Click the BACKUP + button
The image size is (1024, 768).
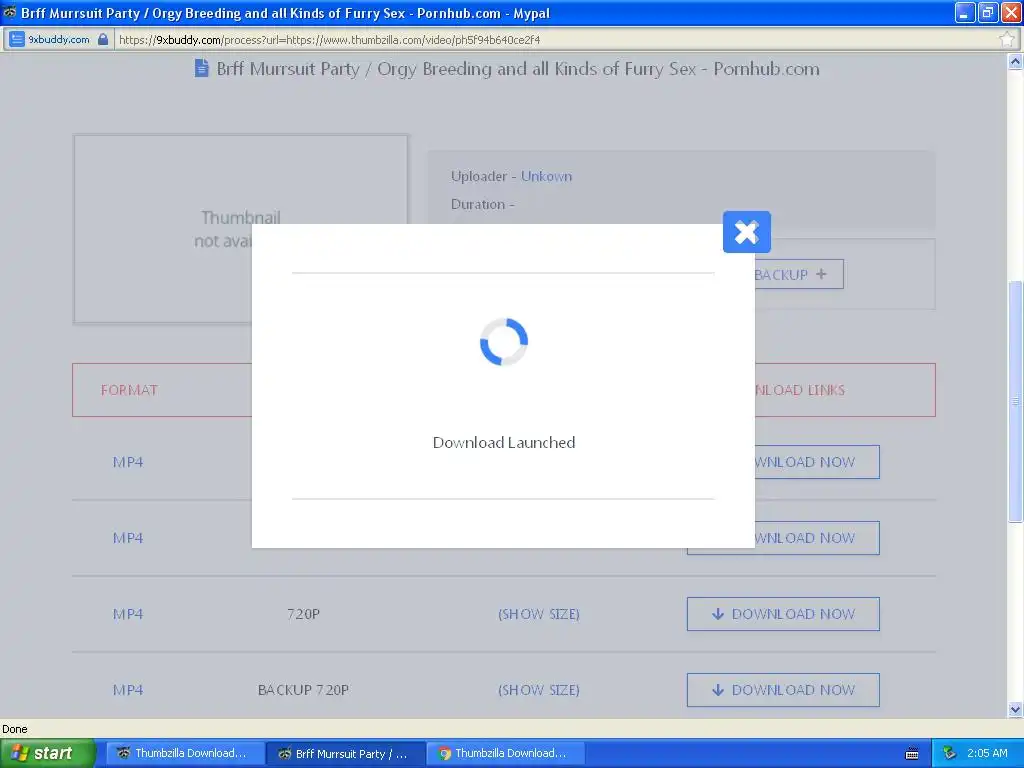[798, 274]
